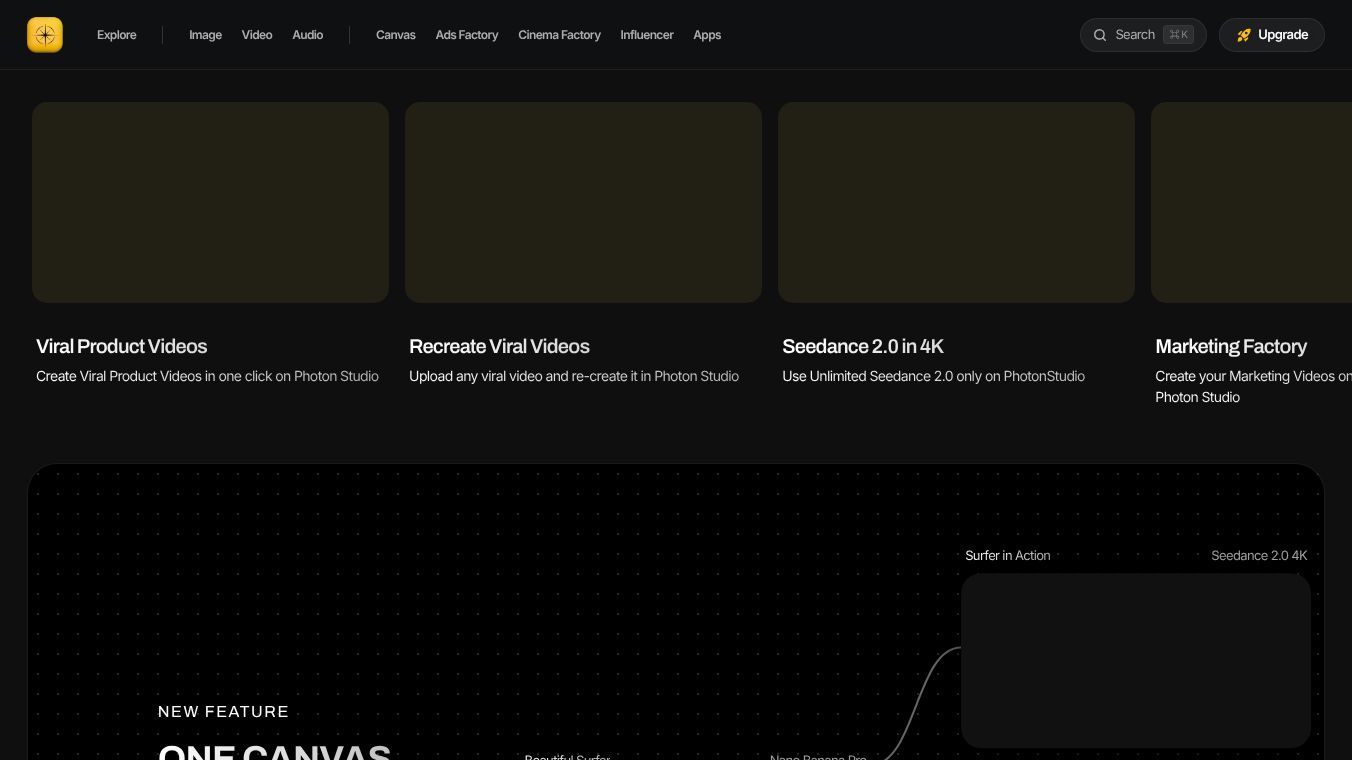Open Cinema Factory from navigation
The height and width of the screenshot is (760, 1352).
[x=559, y=35]
